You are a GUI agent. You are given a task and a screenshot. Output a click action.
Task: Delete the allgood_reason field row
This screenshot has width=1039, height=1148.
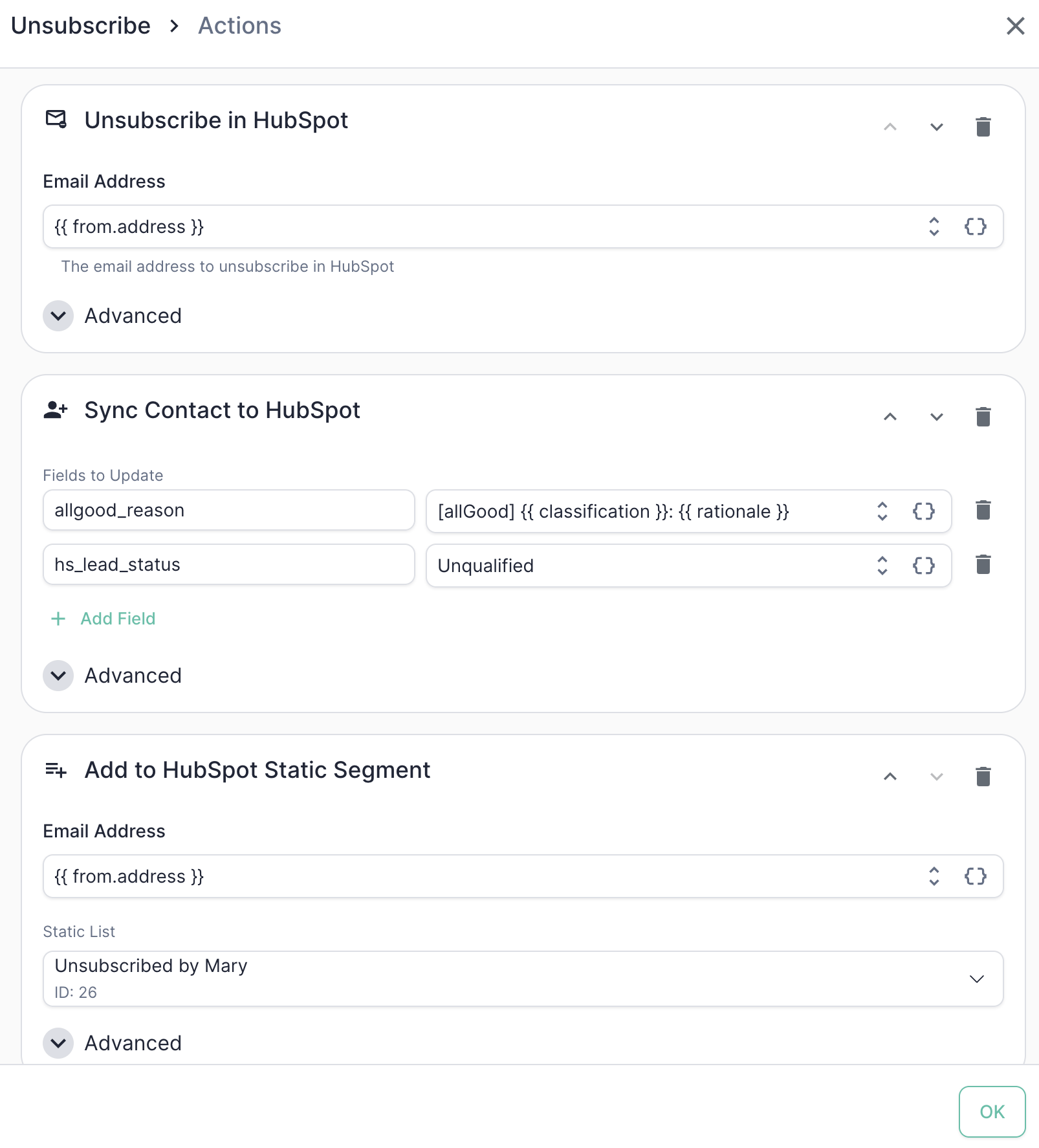pyautogui.click(x=983, y=510)
